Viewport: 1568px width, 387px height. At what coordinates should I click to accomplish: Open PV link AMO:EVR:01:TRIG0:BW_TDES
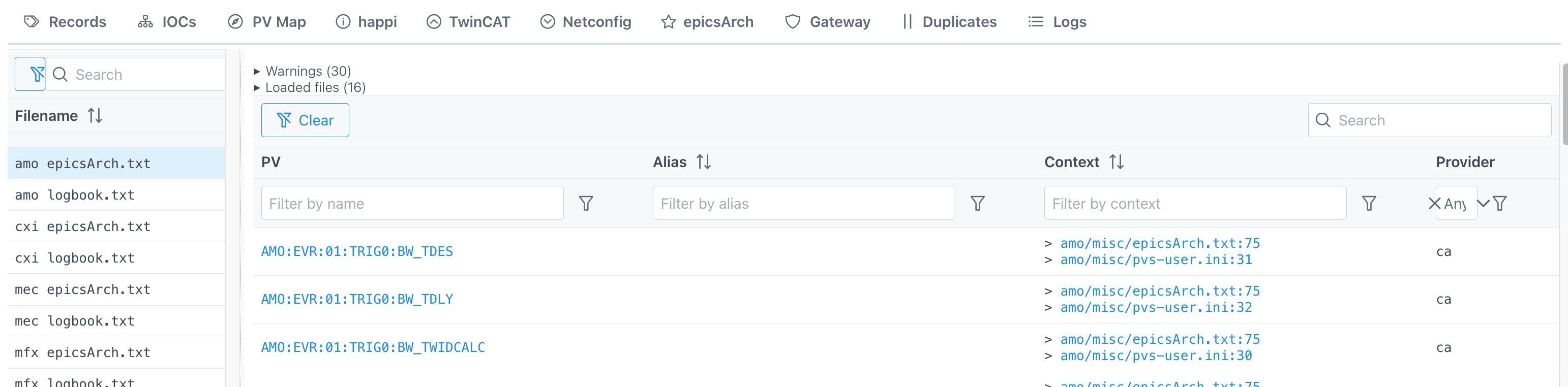(x=357, y=251)
